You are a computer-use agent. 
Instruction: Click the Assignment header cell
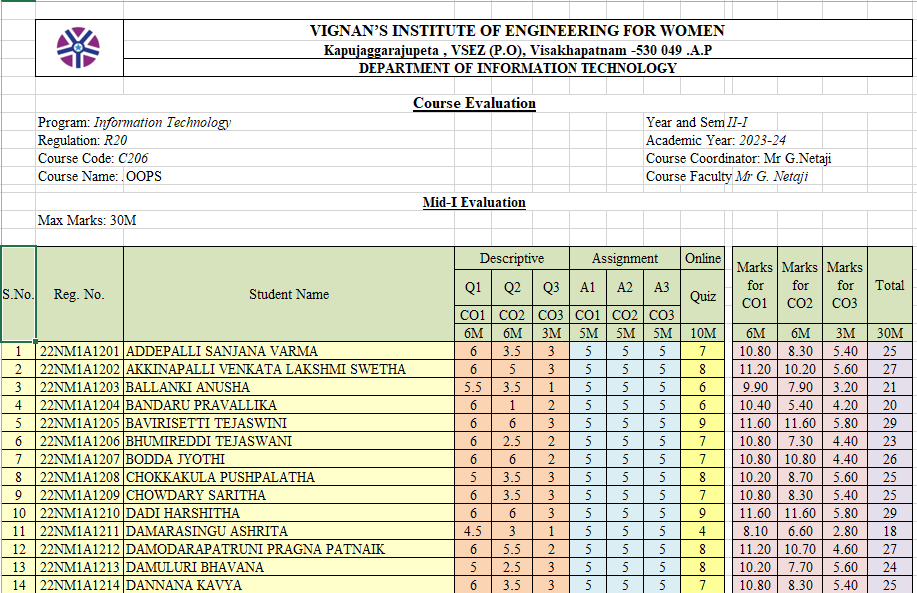(625, 258)
